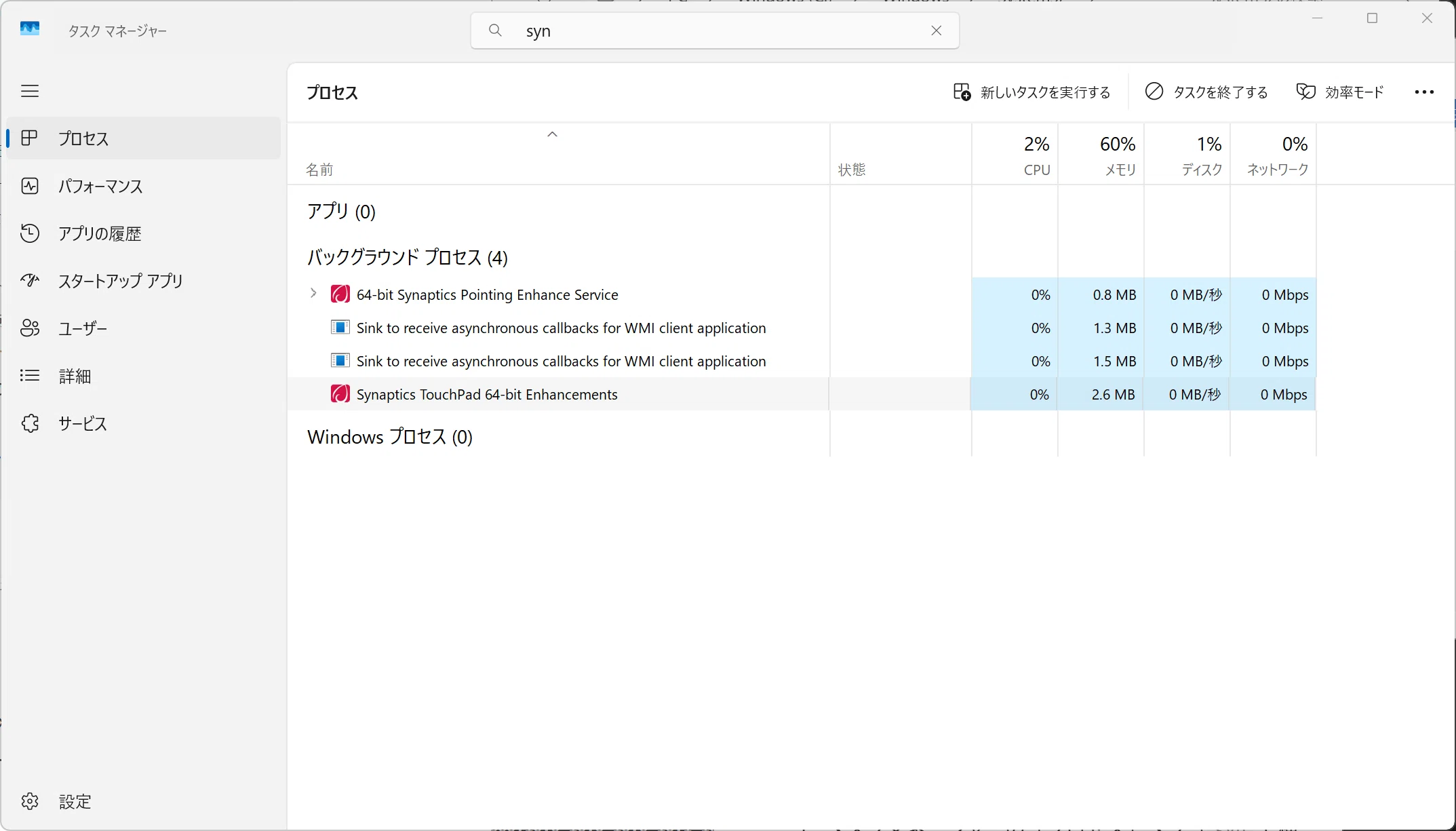Sort processes by the メモリ column
1456x831 pixels.
(x=1101, y=155)
